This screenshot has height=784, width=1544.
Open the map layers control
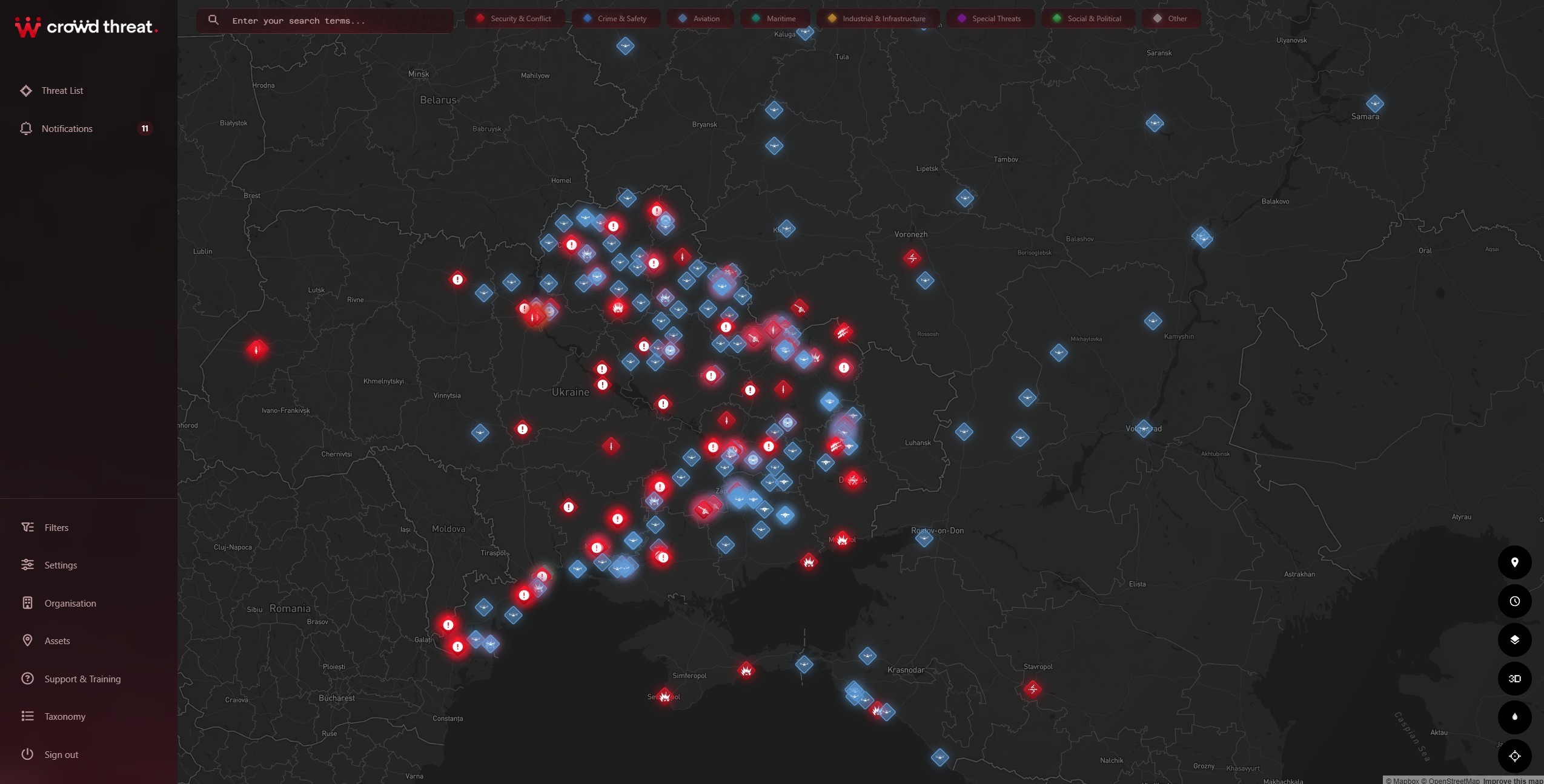[x=1514, y=640]
